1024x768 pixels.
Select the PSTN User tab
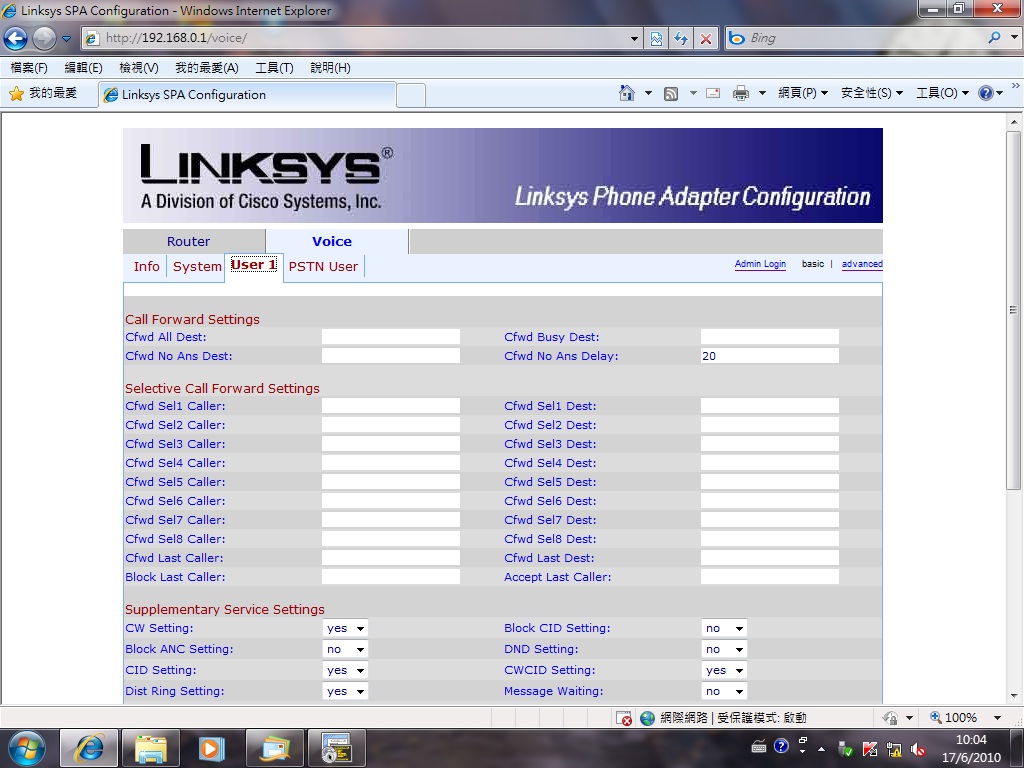(x=323, y=266)
